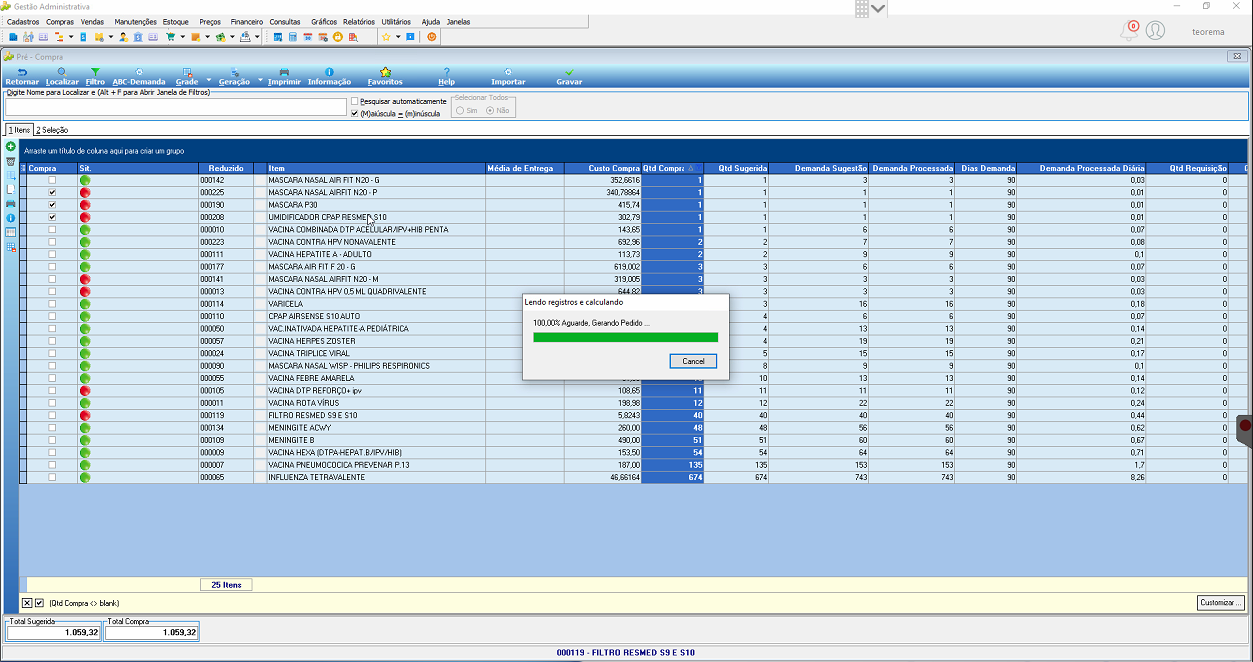Open the Favoritos star button

pyautogui.click(x=385, y=76)
